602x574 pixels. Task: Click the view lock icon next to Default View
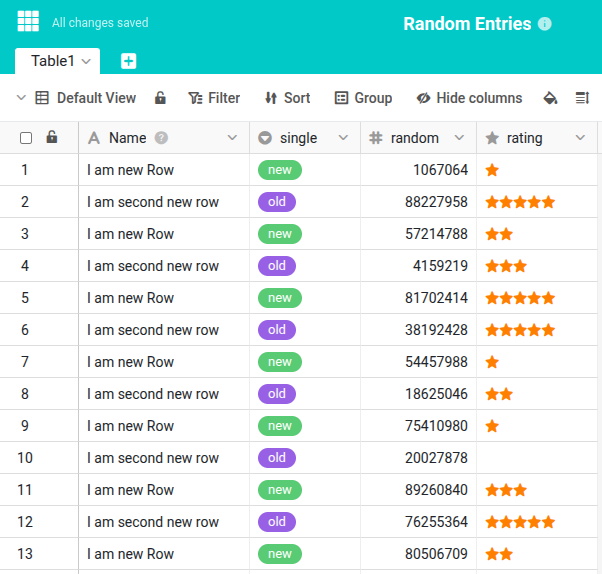[x=160, y=98]
